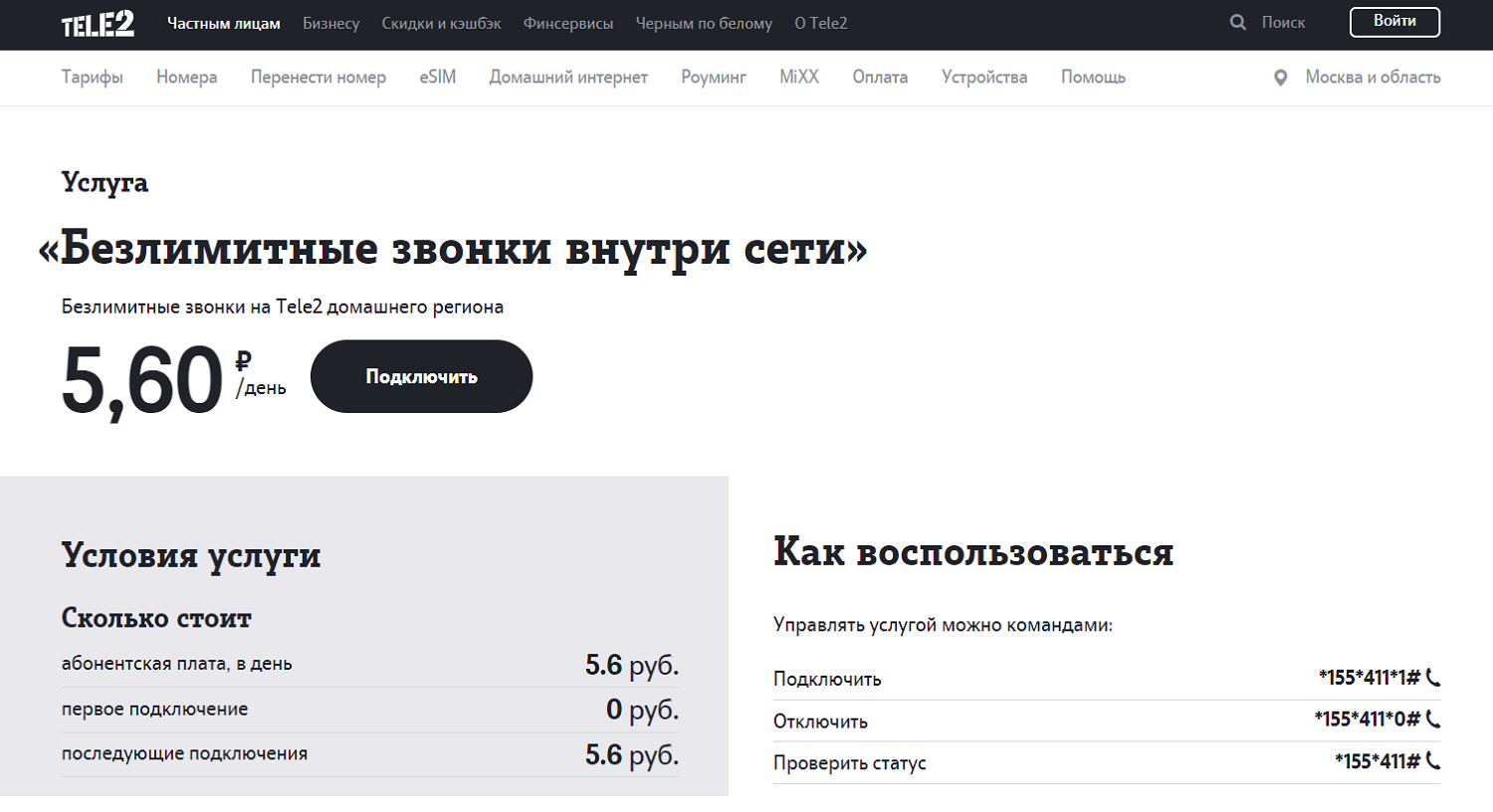Viewport: 1493px width, 812px height.
Task: Click Безлимитные звонки на Tele2 description
Action: [283, 306]
